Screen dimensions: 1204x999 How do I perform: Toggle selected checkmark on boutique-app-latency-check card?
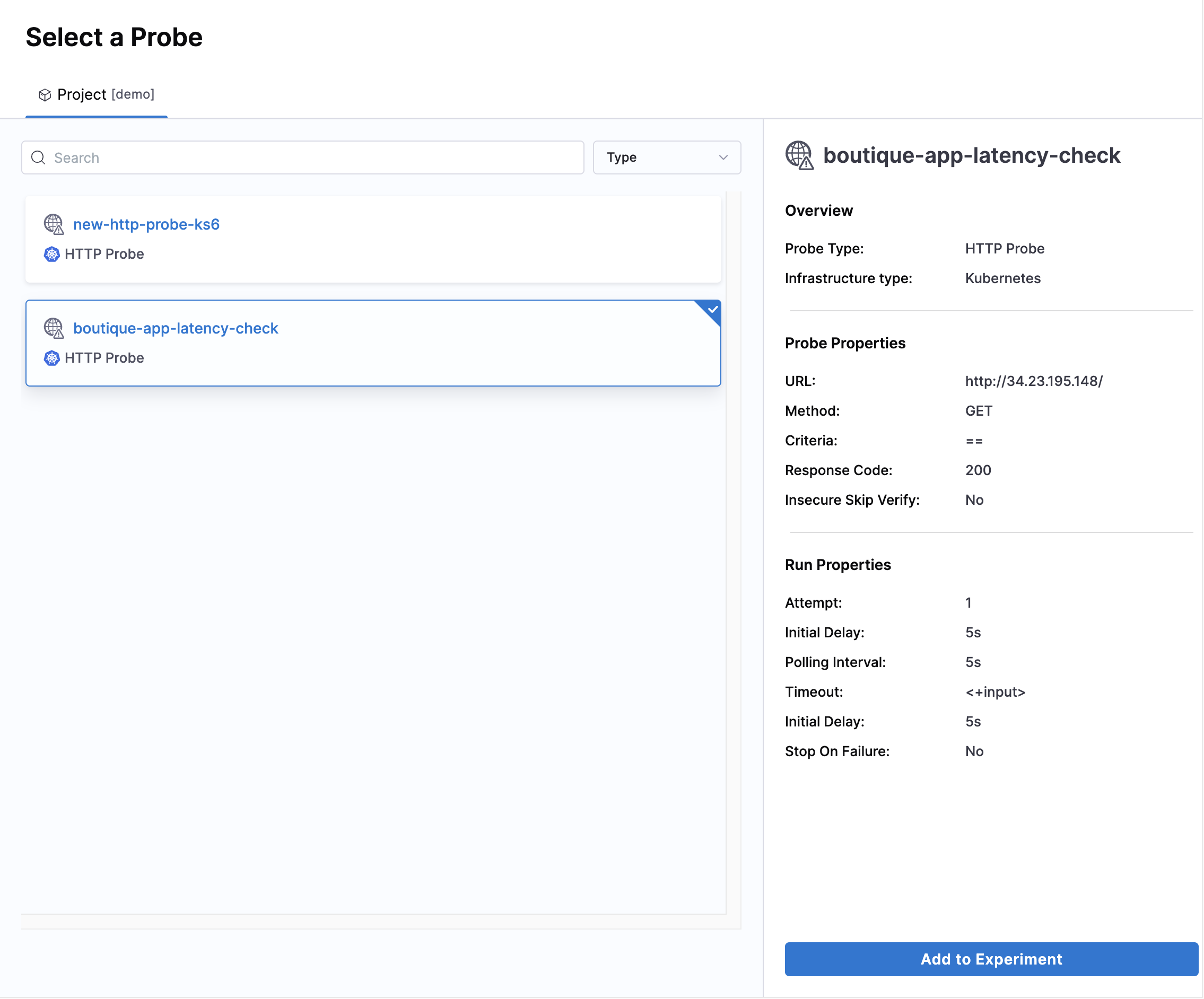click(x=712, y=310)
